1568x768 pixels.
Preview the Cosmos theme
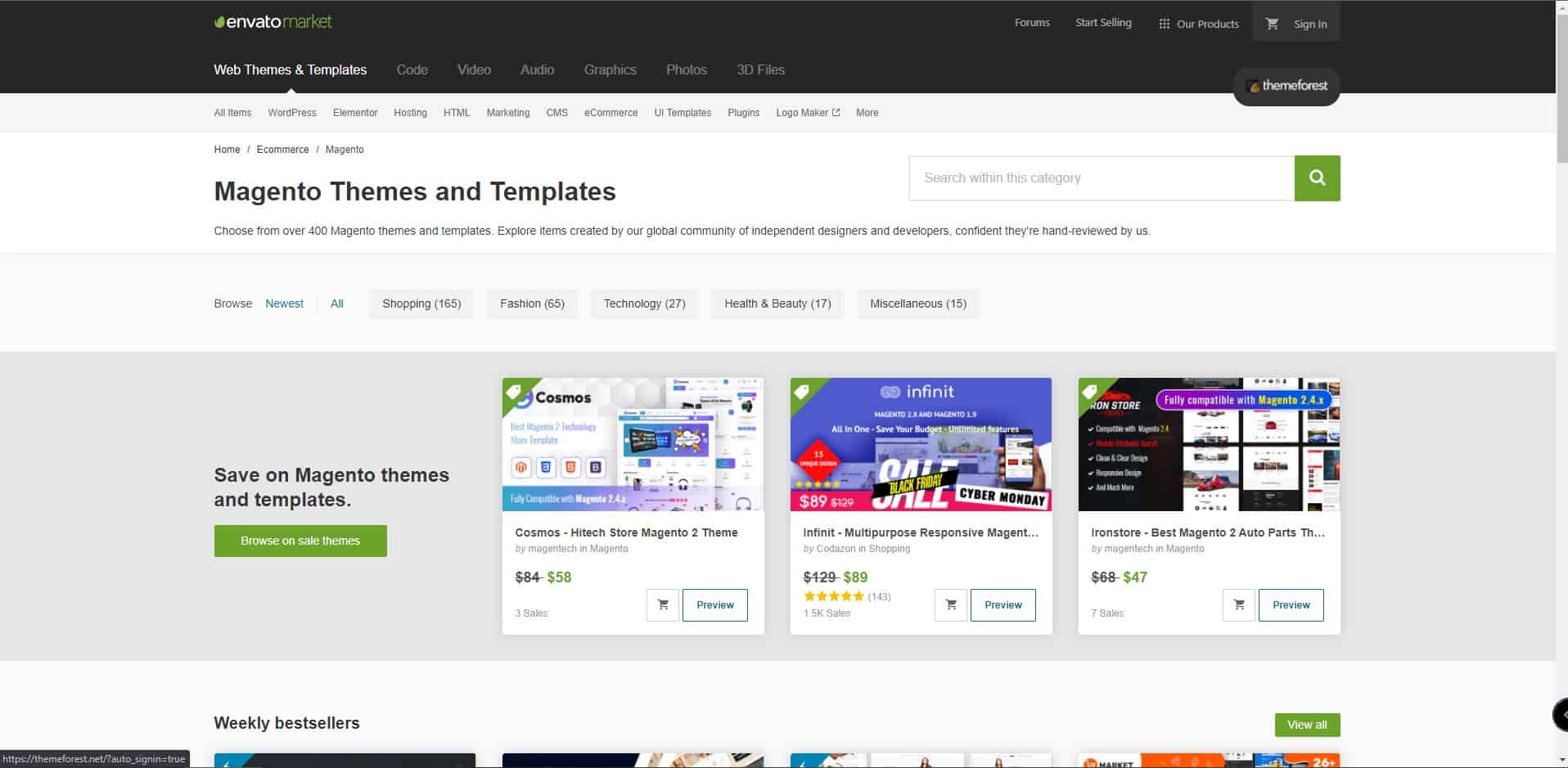coord(714,605)
